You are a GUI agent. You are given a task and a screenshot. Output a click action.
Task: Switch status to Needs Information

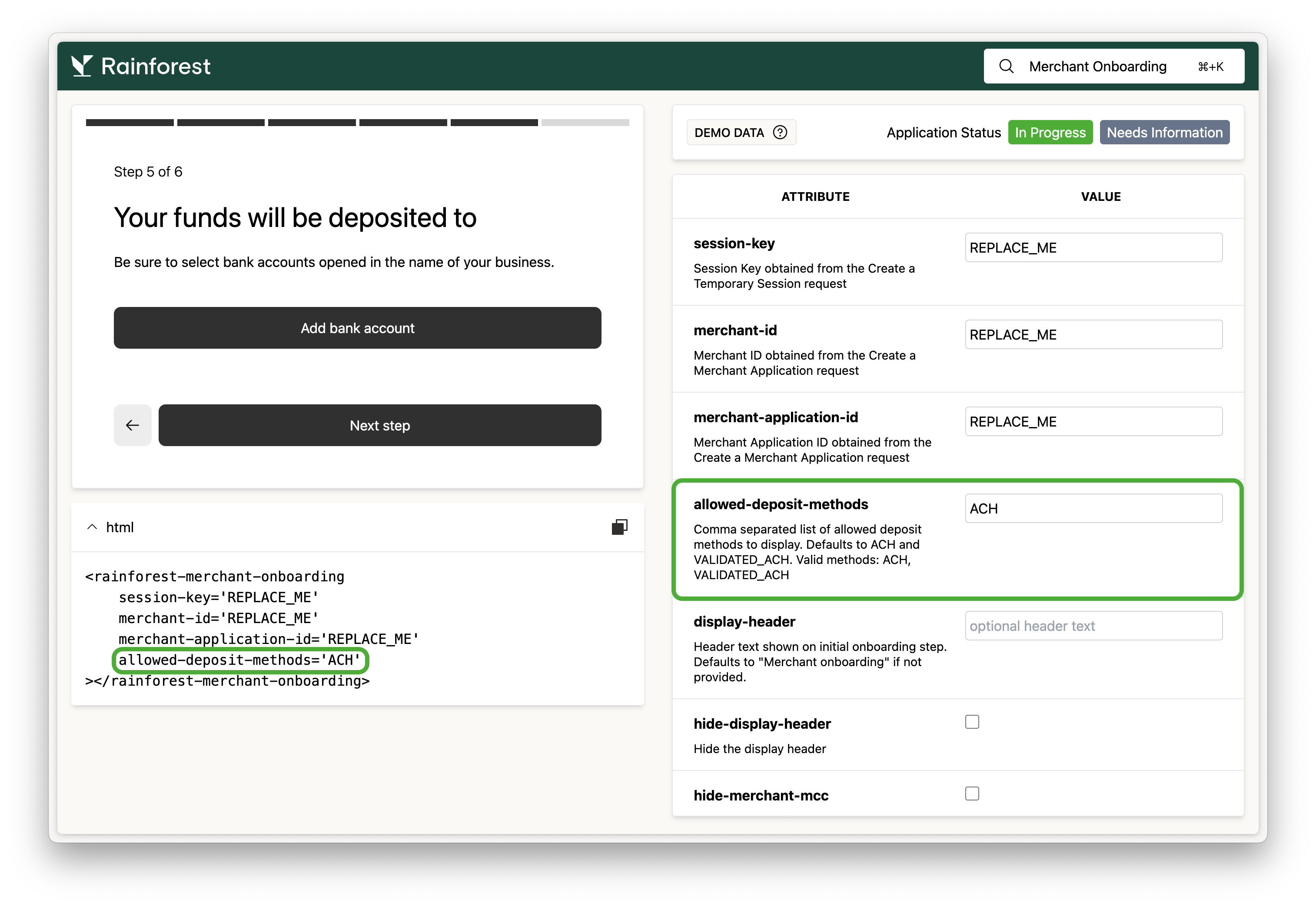[1164, 133]
